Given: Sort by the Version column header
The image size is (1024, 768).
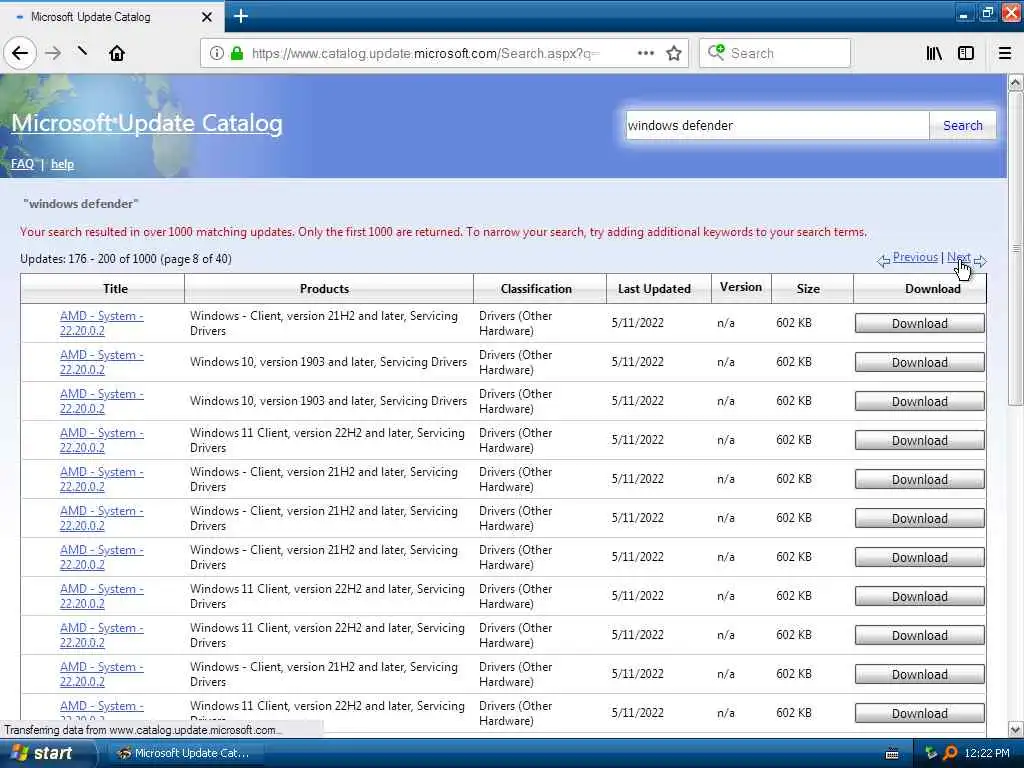Looking at the screenshot, I should point(741,287).
